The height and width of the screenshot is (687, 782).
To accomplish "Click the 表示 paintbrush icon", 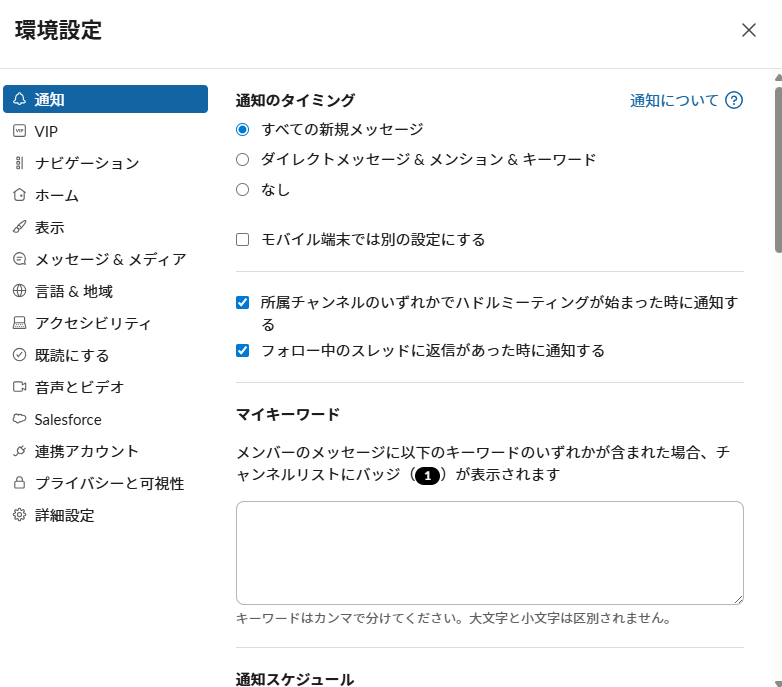I will [x=19, y=227].
